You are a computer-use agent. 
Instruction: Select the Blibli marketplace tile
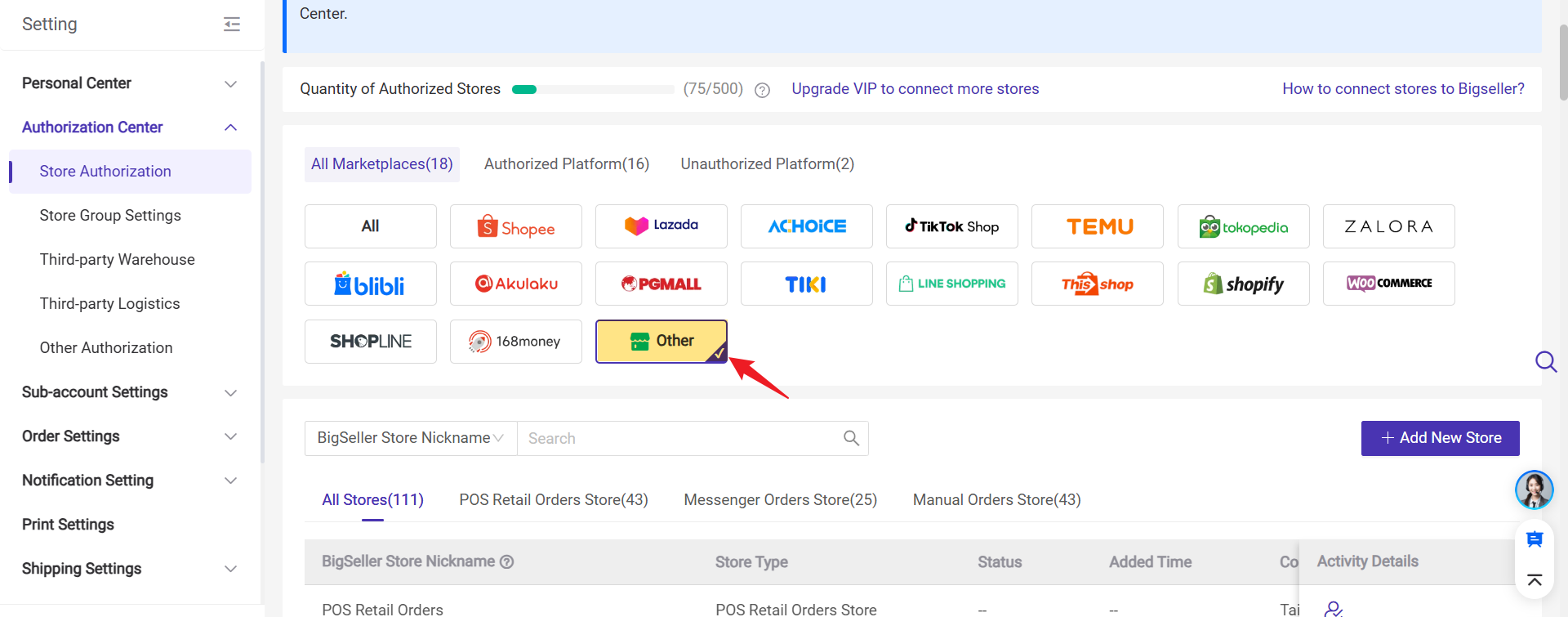pos(371,284)
